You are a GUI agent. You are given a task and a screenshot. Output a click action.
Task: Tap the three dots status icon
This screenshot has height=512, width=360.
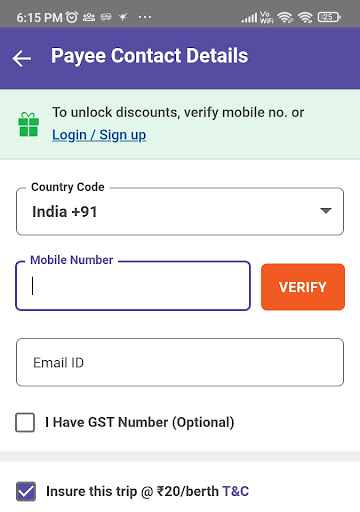pyautogui.click(x=145, y=17)
